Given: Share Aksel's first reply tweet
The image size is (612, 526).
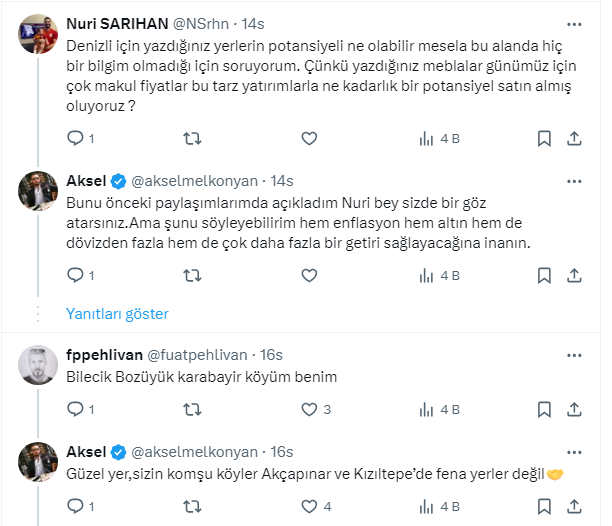Looking at the screenshot, I should 575,274.
